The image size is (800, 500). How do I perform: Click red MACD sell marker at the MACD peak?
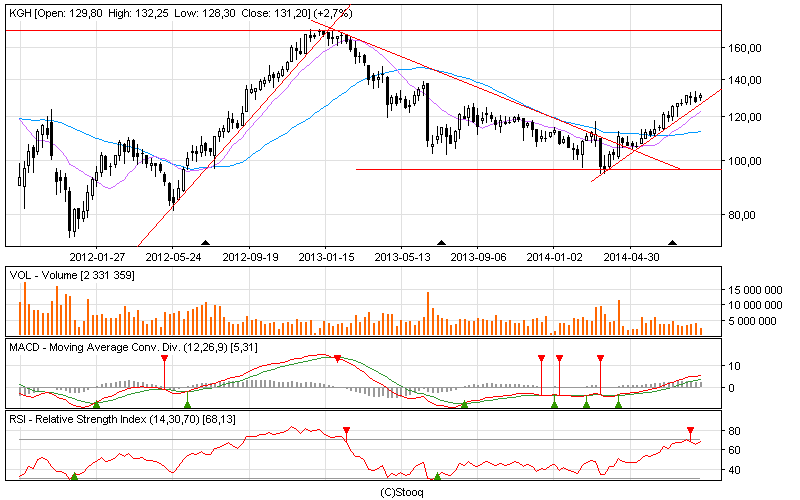tap(337, 359)
